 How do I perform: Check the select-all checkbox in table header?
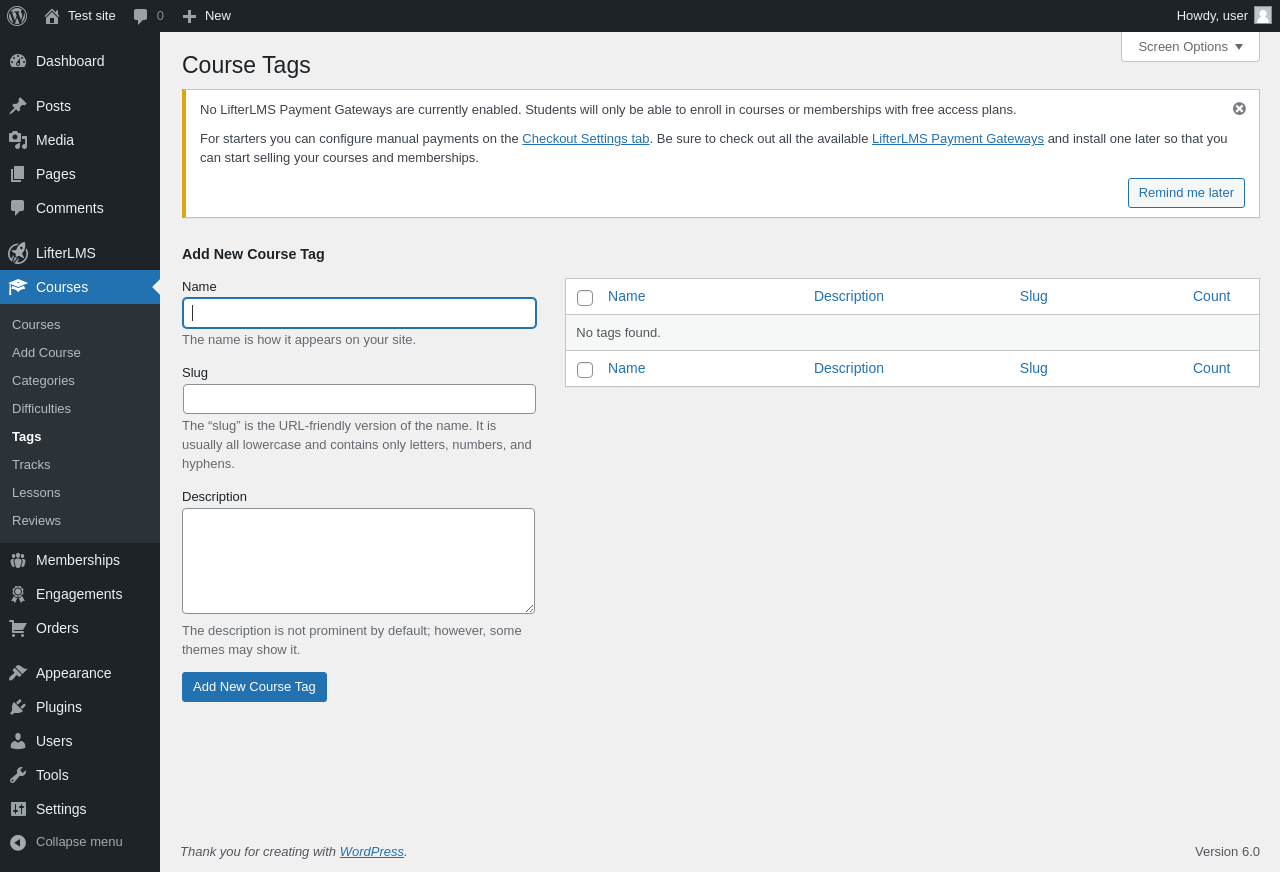tap(585, 298)
